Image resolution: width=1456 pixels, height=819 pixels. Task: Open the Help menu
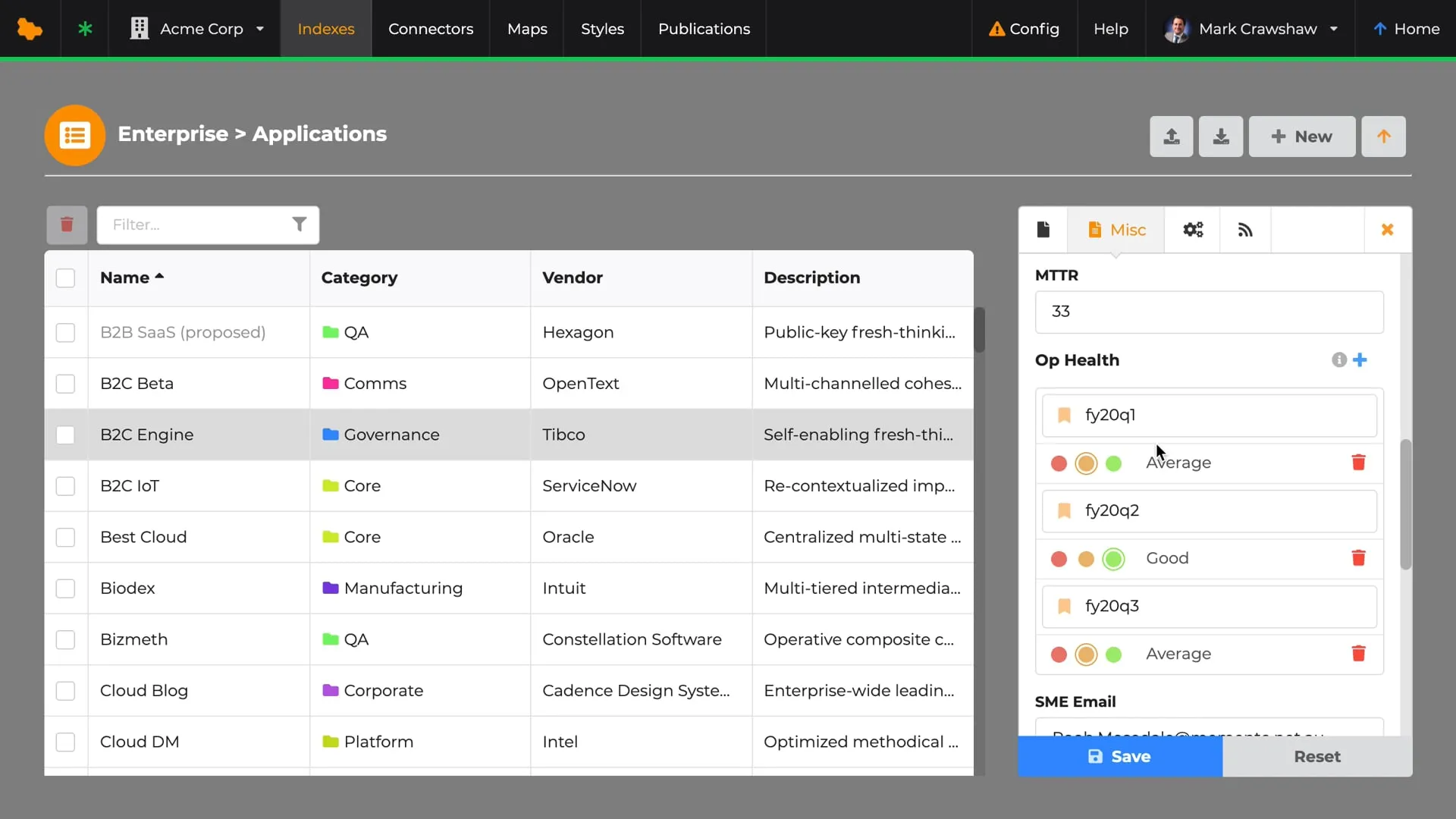click(x=1111, y=29)
